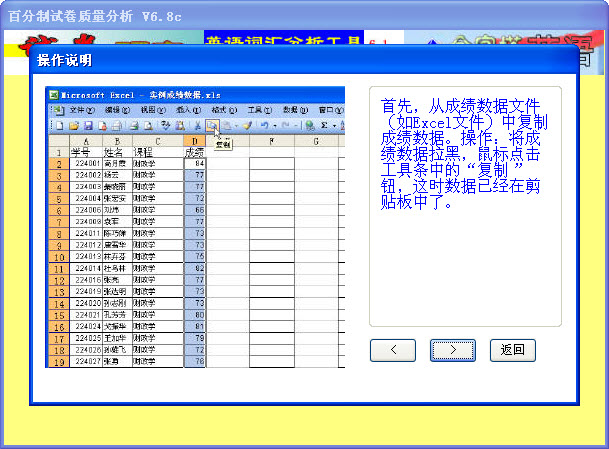This screenshot has width=609, height=449.
Task: Click the Cut scissors icon in Excel toolbar
Action: (197, 125)
